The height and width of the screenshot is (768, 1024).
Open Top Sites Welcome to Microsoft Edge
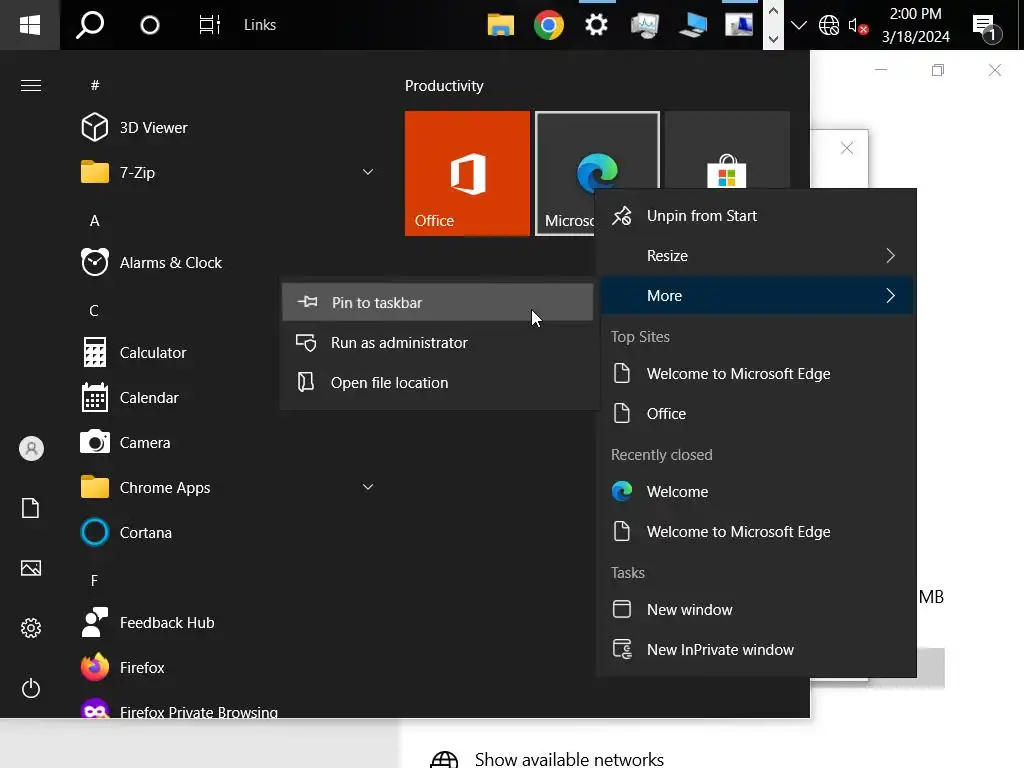[x=756, y=374]
